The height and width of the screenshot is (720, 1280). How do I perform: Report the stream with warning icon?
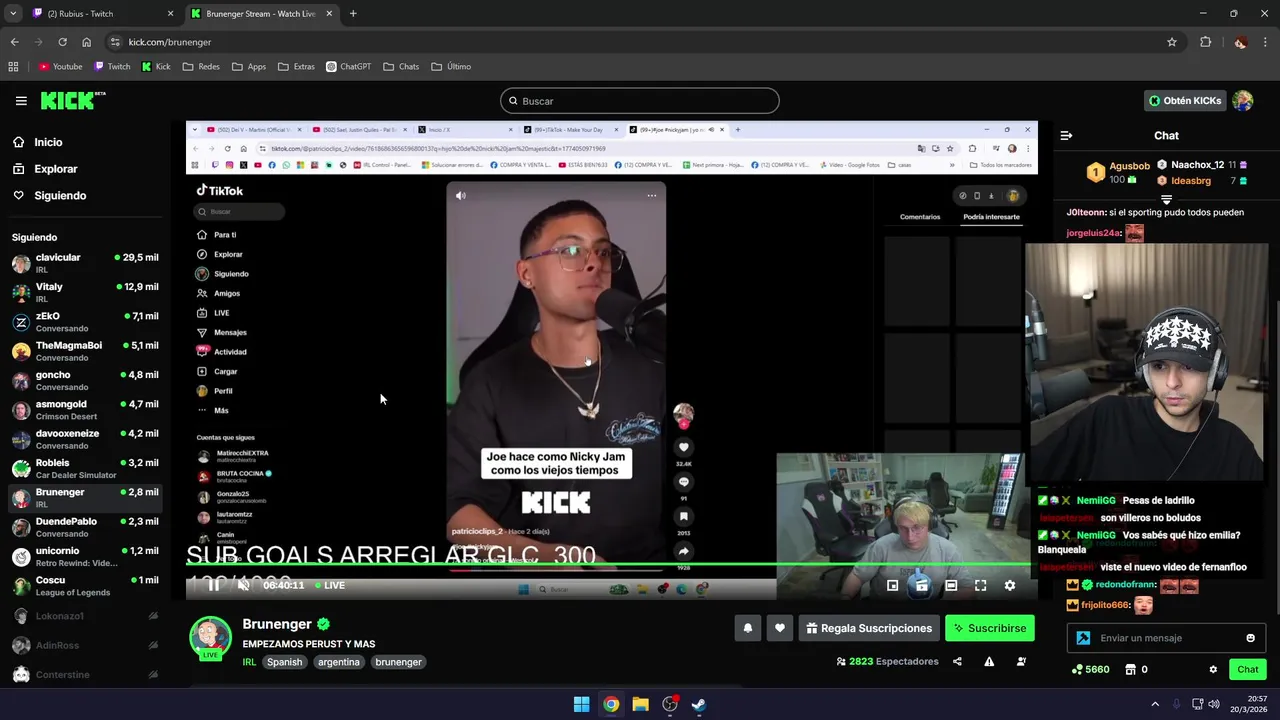tap(989, 661)
